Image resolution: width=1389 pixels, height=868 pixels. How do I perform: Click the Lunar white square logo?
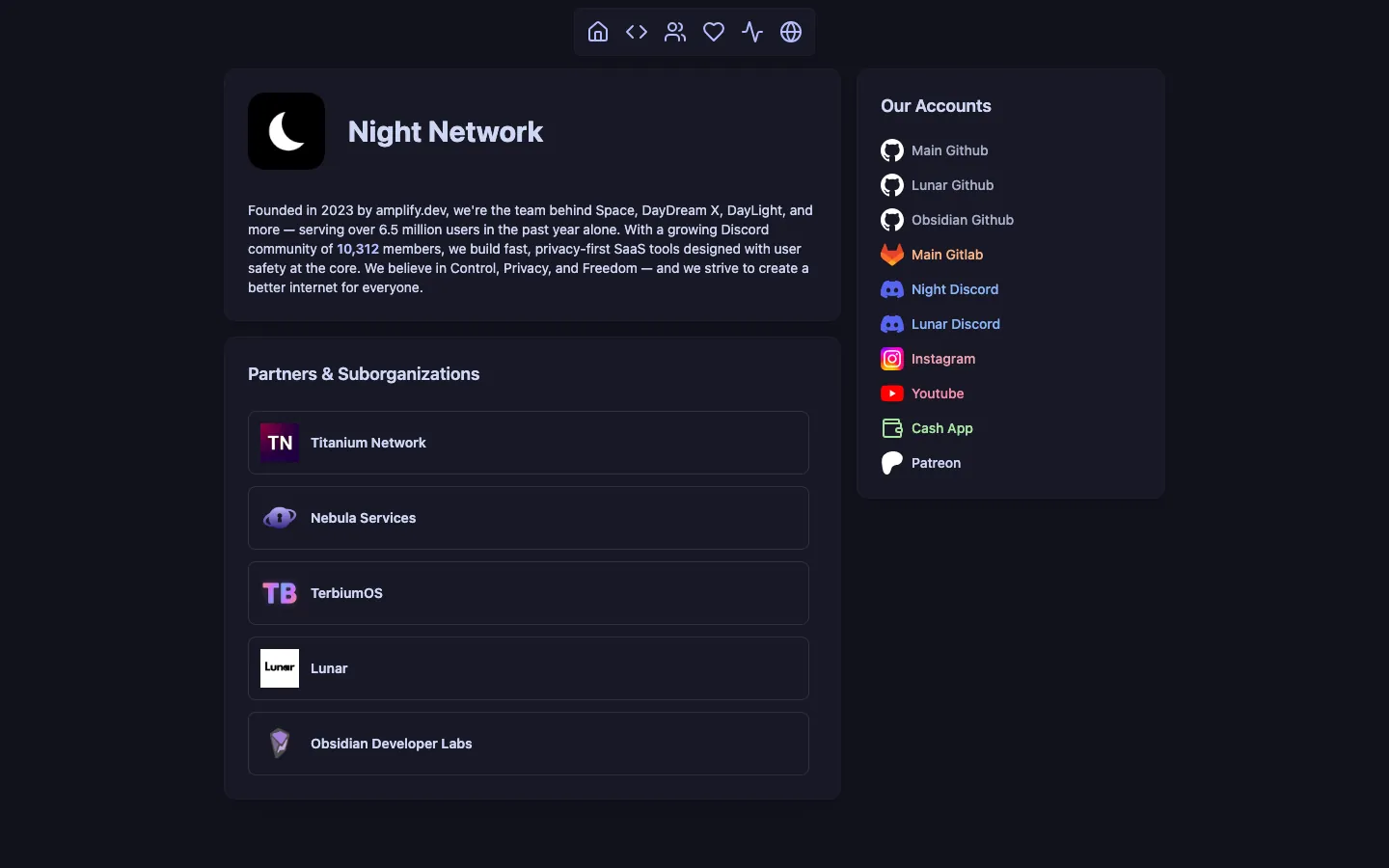(280, 668)
